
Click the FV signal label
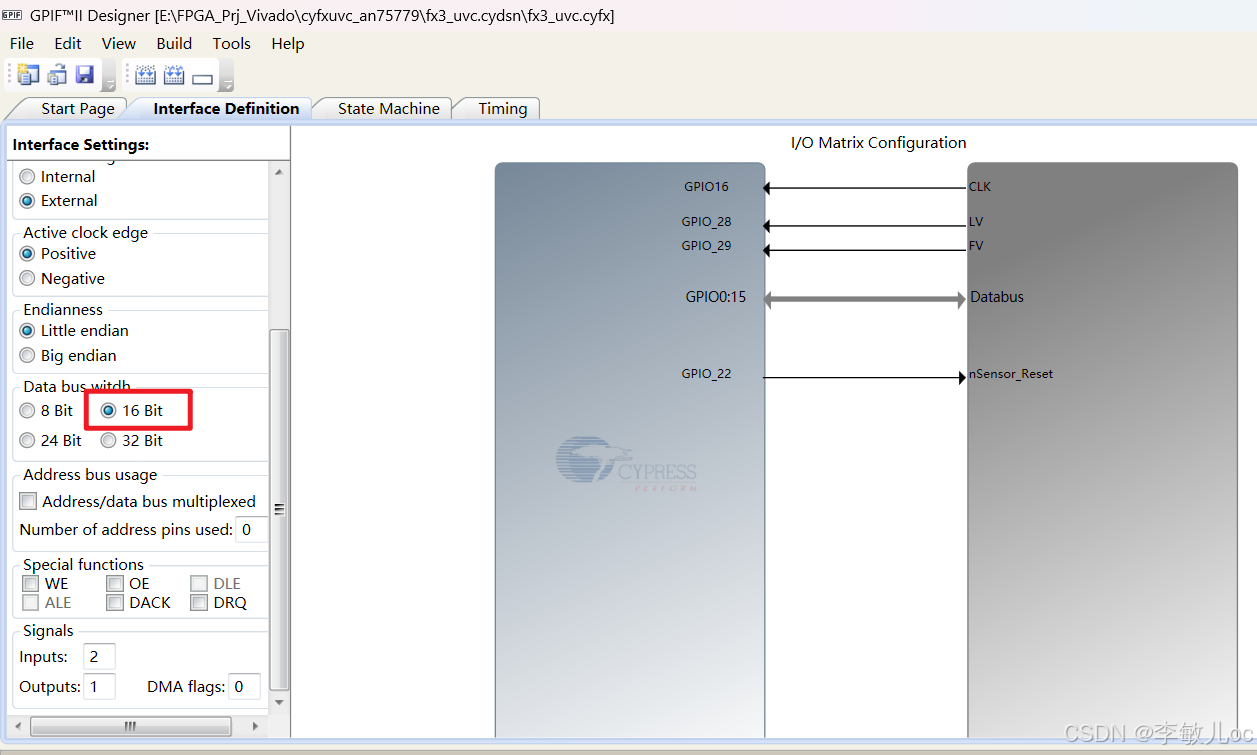pyautogui.click(x=976, y=246)
